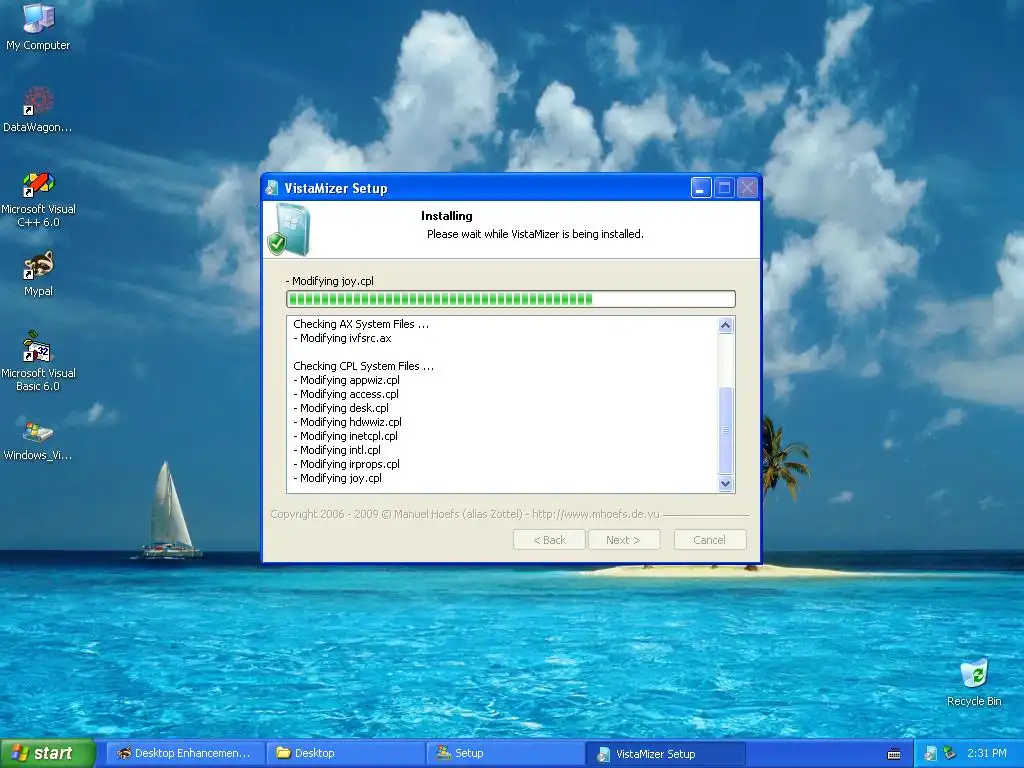Image resolution: width=1024 pixels, height=768 pixels.
Task: Click the Next button in setup
Action: [x=624, y=540]
